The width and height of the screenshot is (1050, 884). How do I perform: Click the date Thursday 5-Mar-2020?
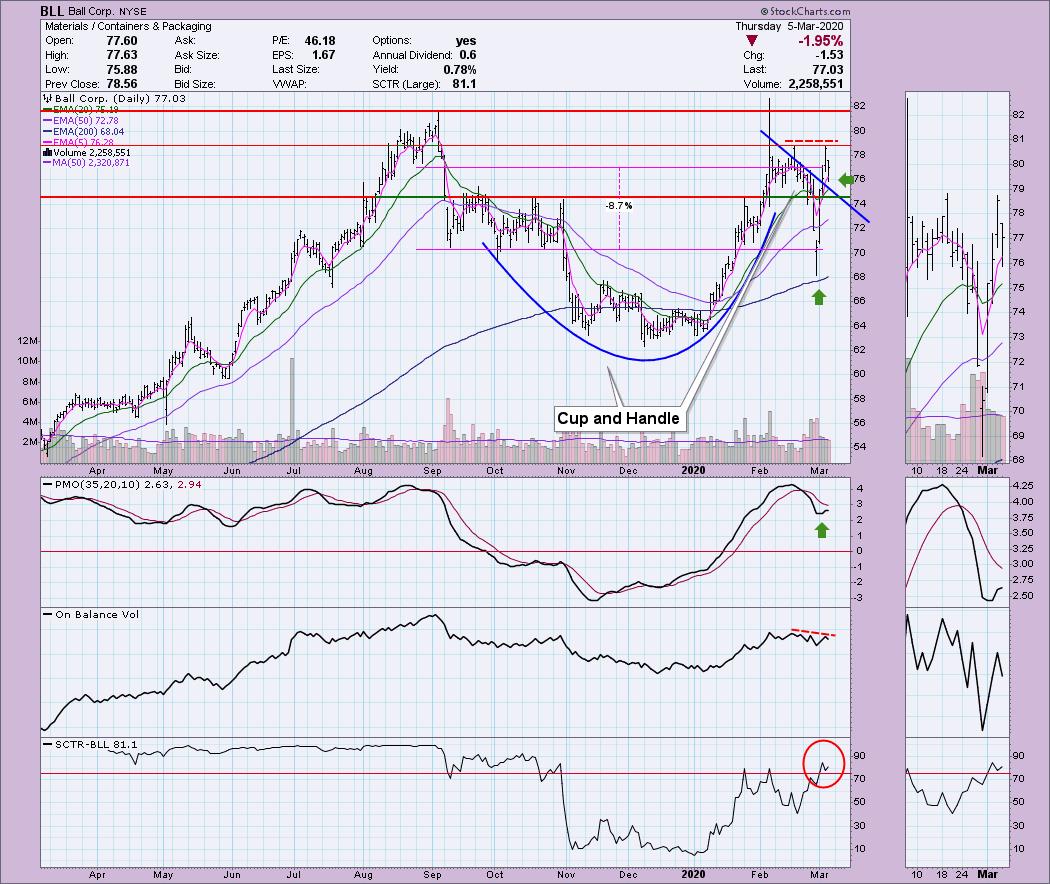[x=790, y=26]
